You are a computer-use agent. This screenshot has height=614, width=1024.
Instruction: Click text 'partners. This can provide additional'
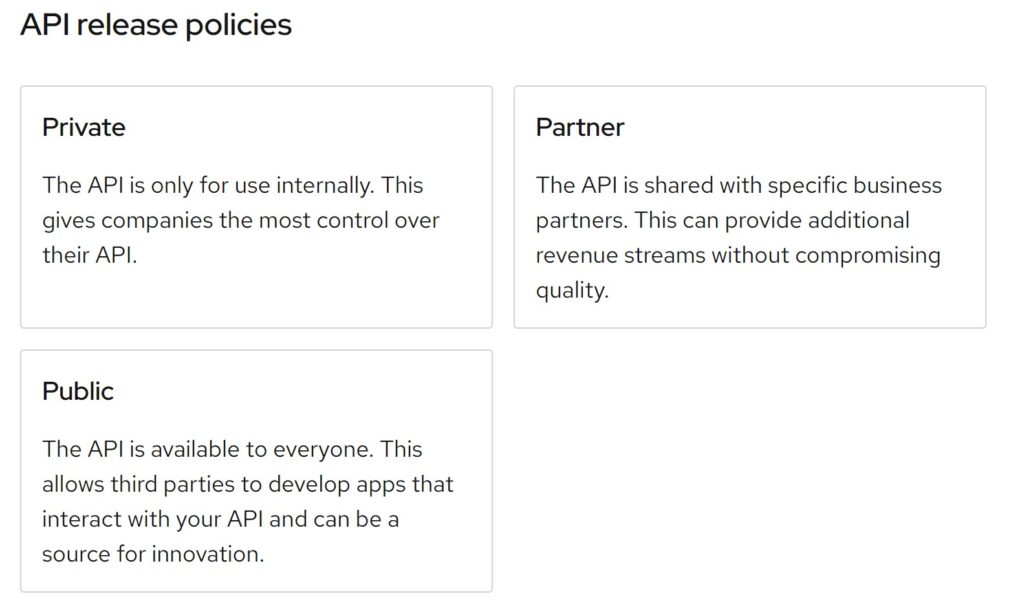pos(722,221)
